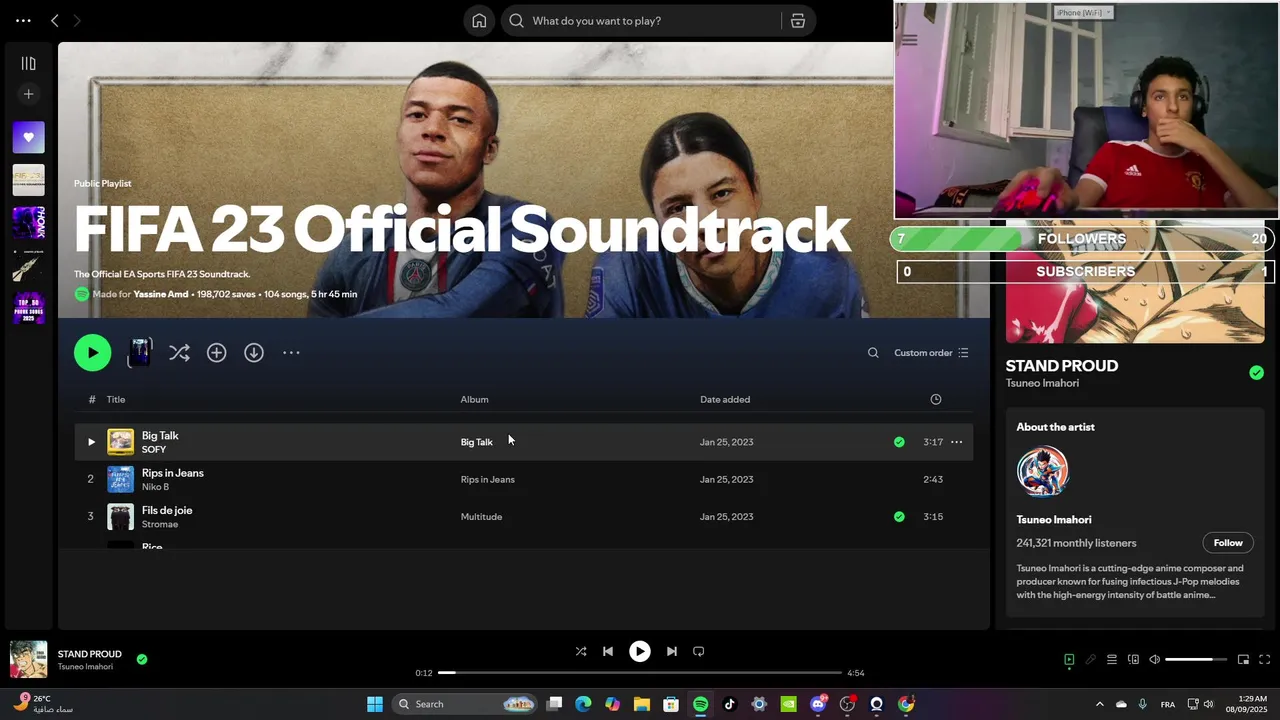Image resolution: width=1280 pixels, height=720 pixels.
Task: Open Multitude album link
Action: coord(481,517)
